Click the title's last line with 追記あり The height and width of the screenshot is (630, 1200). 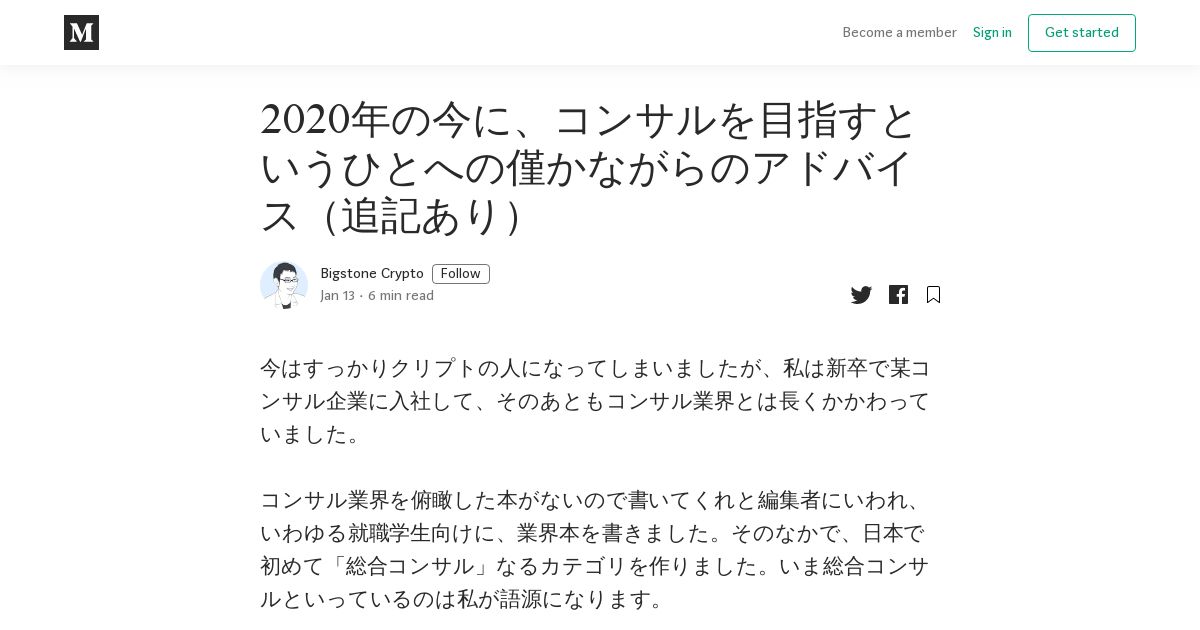[x=392, y=216]
